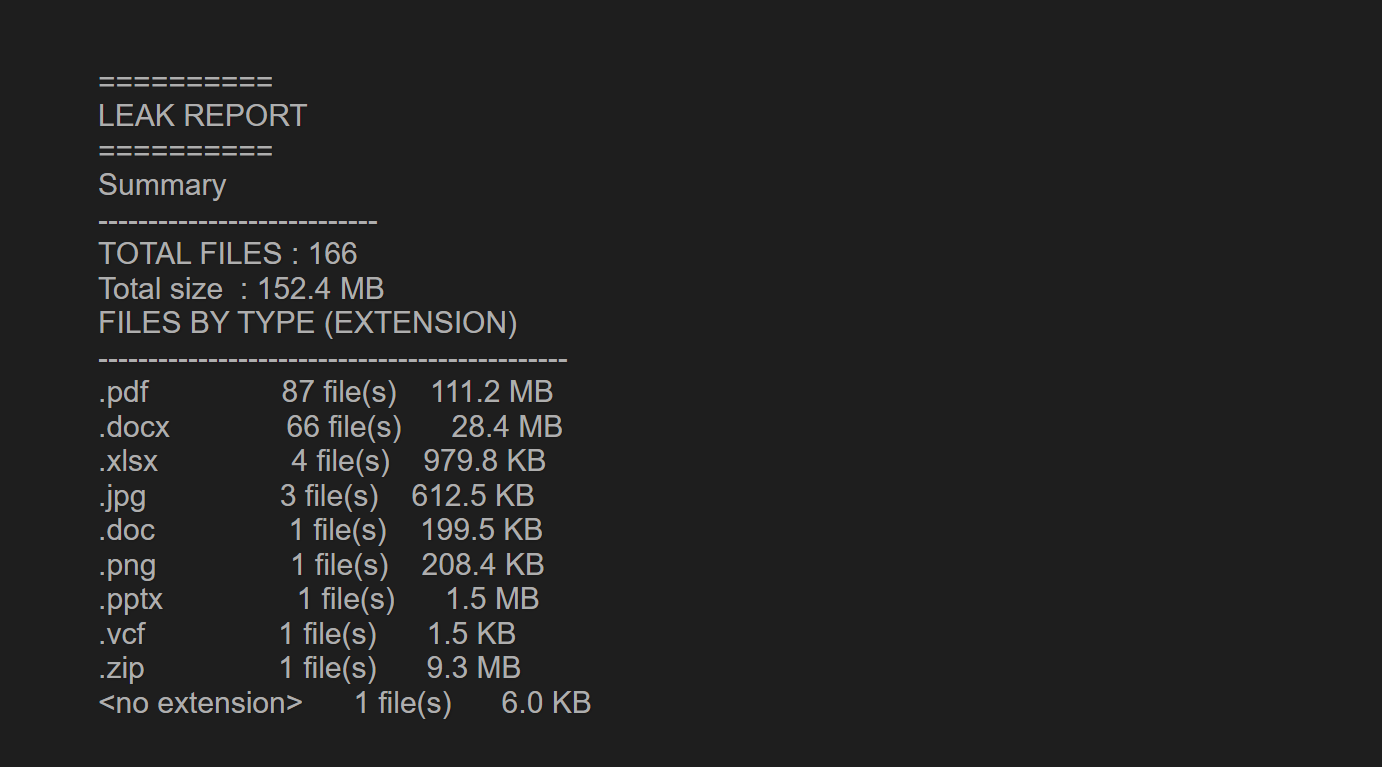The image size is (1382, 767).
Task: Click the .jpg extension label
Action: click(122, 496)
